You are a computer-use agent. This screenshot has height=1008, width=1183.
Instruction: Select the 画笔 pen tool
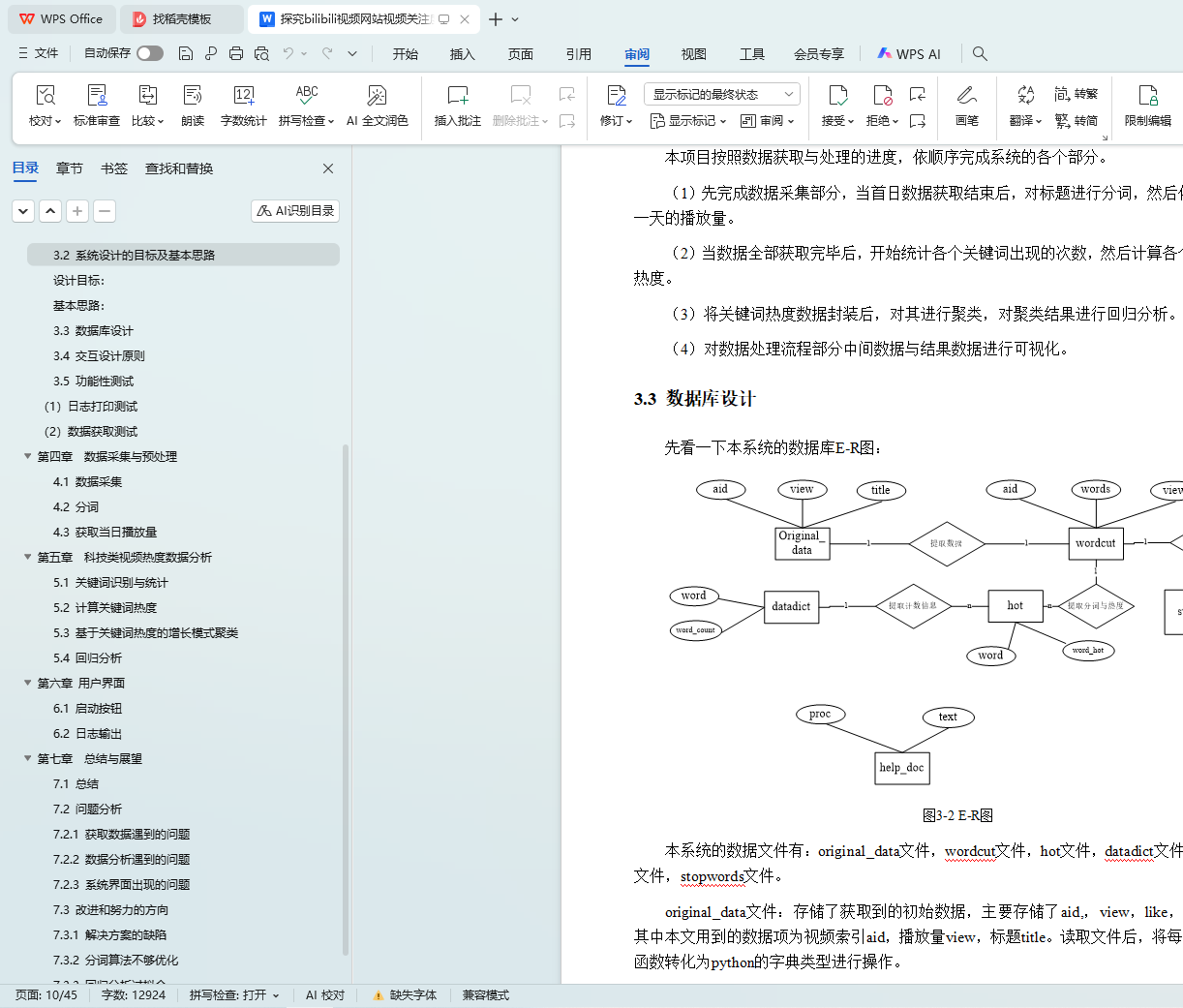click(x=966, y=96)
